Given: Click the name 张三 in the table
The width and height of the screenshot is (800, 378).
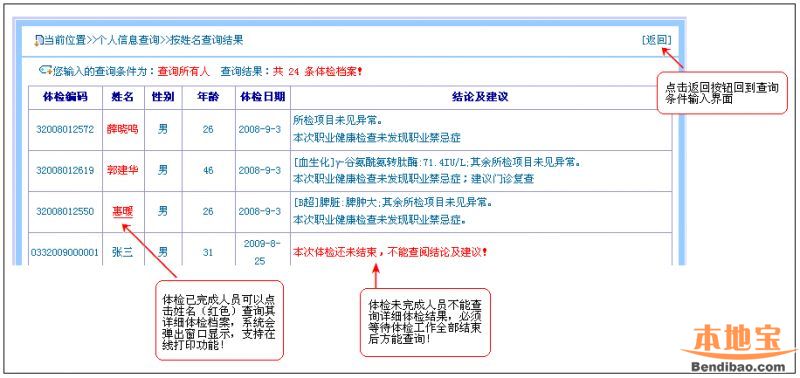Looking at the screenshot, I should [122, 252].
